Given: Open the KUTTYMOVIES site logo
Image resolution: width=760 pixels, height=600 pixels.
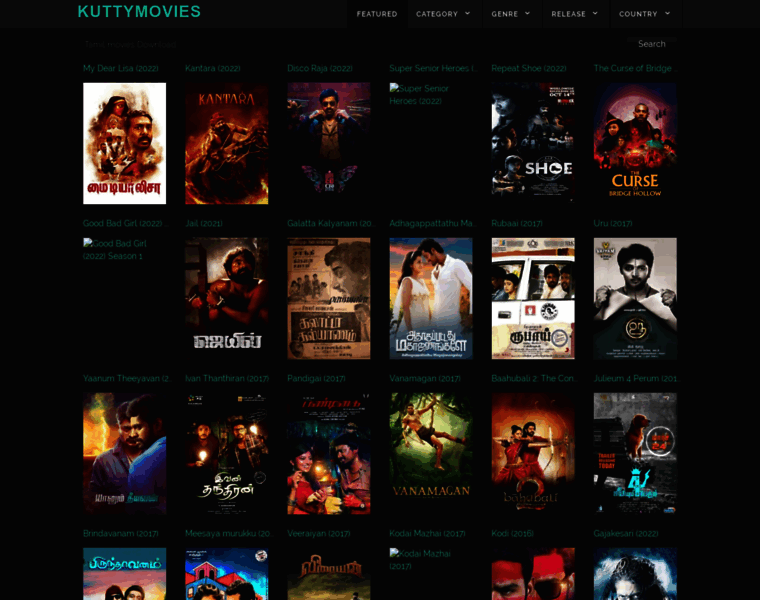Looking at the screenshot, I should [139, 12].
